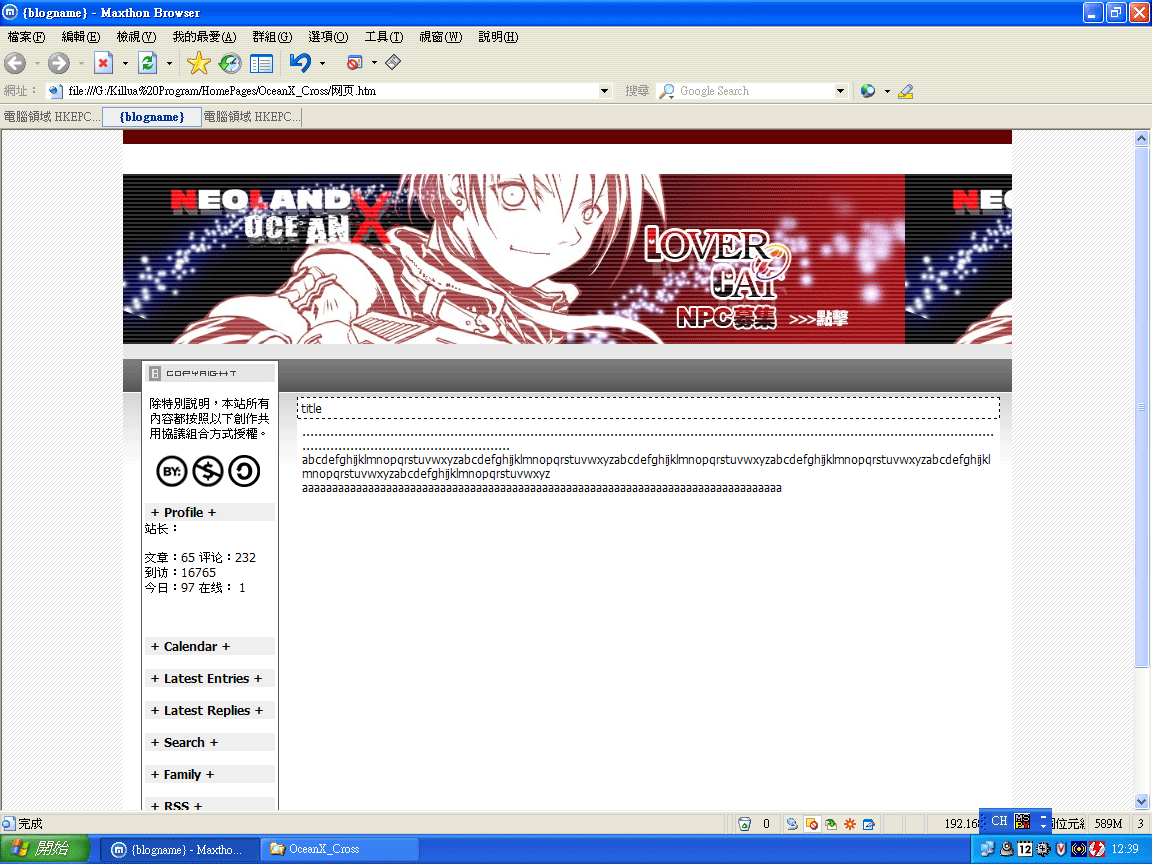This screenshot has width=1152, height=864.
Task: Click the Creative Commons BY attribution icon
Action: point(172,471)
